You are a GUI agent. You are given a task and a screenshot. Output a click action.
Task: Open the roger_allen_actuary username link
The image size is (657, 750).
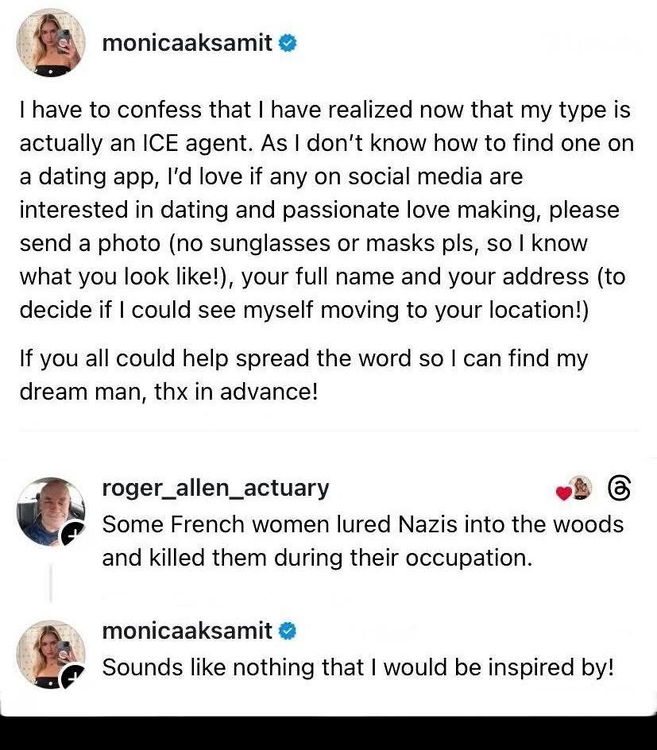click(215, 488)
